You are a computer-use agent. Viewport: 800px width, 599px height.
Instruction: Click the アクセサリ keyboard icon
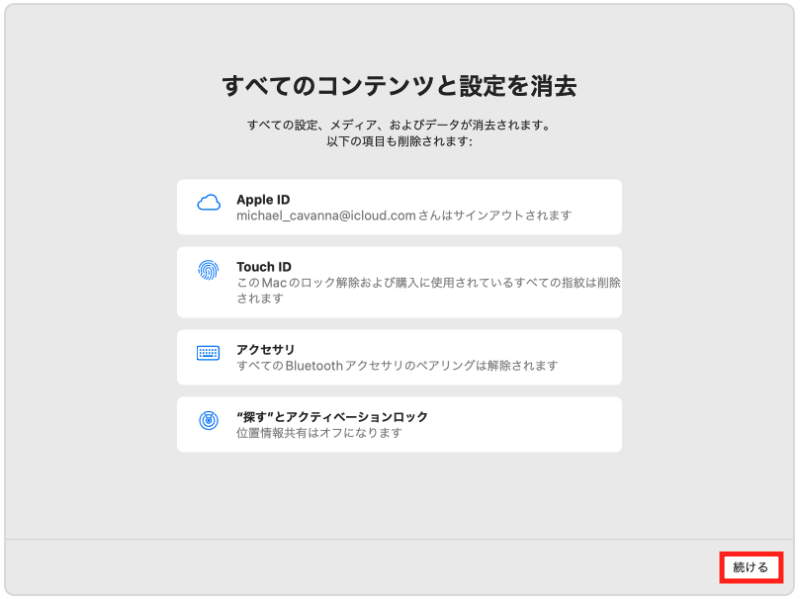coord(208,353)
